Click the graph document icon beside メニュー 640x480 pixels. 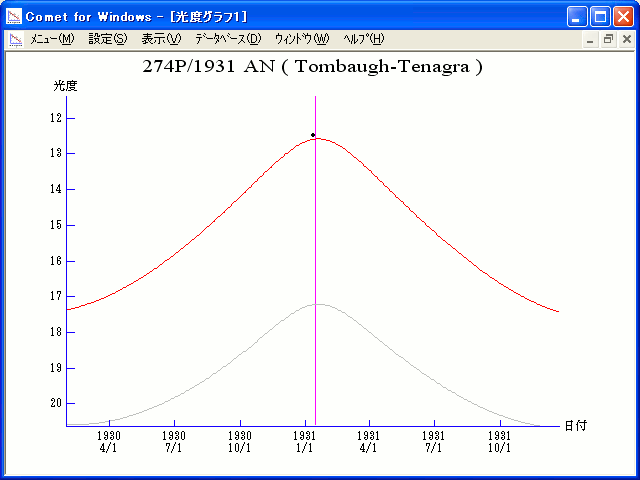15,39
